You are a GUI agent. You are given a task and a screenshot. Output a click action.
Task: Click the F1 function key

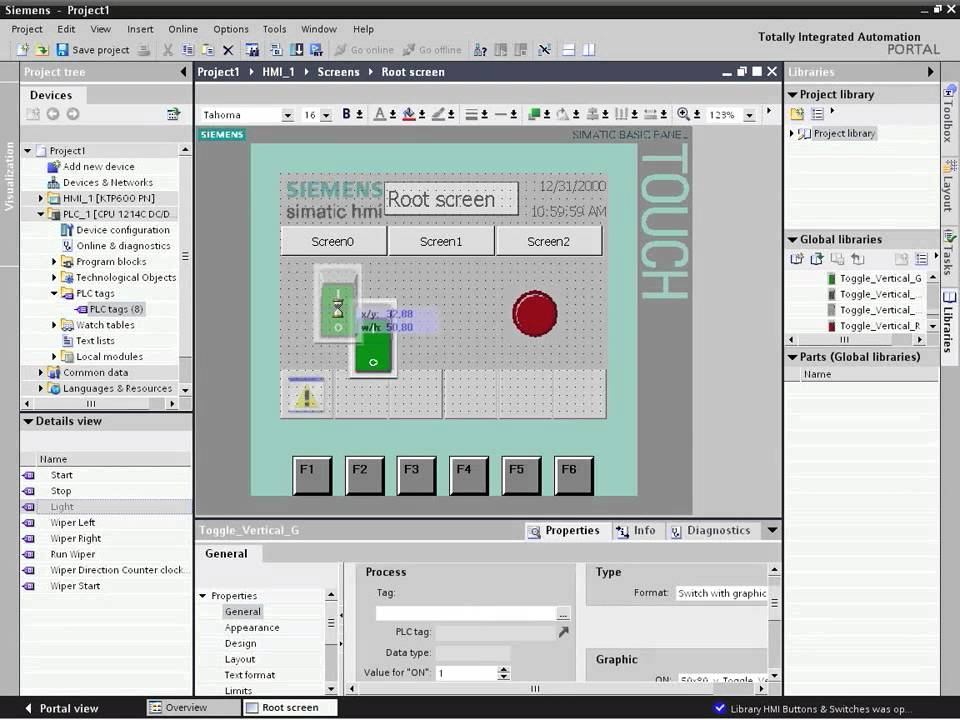(312, 475)
